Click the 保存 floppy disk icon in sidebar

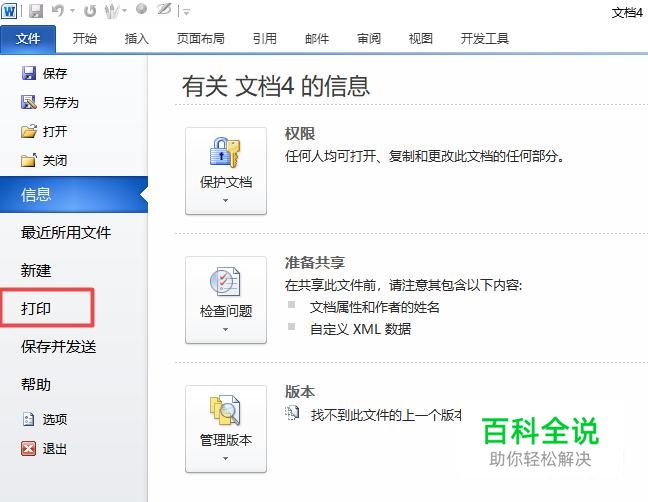[x=29, y=73]
